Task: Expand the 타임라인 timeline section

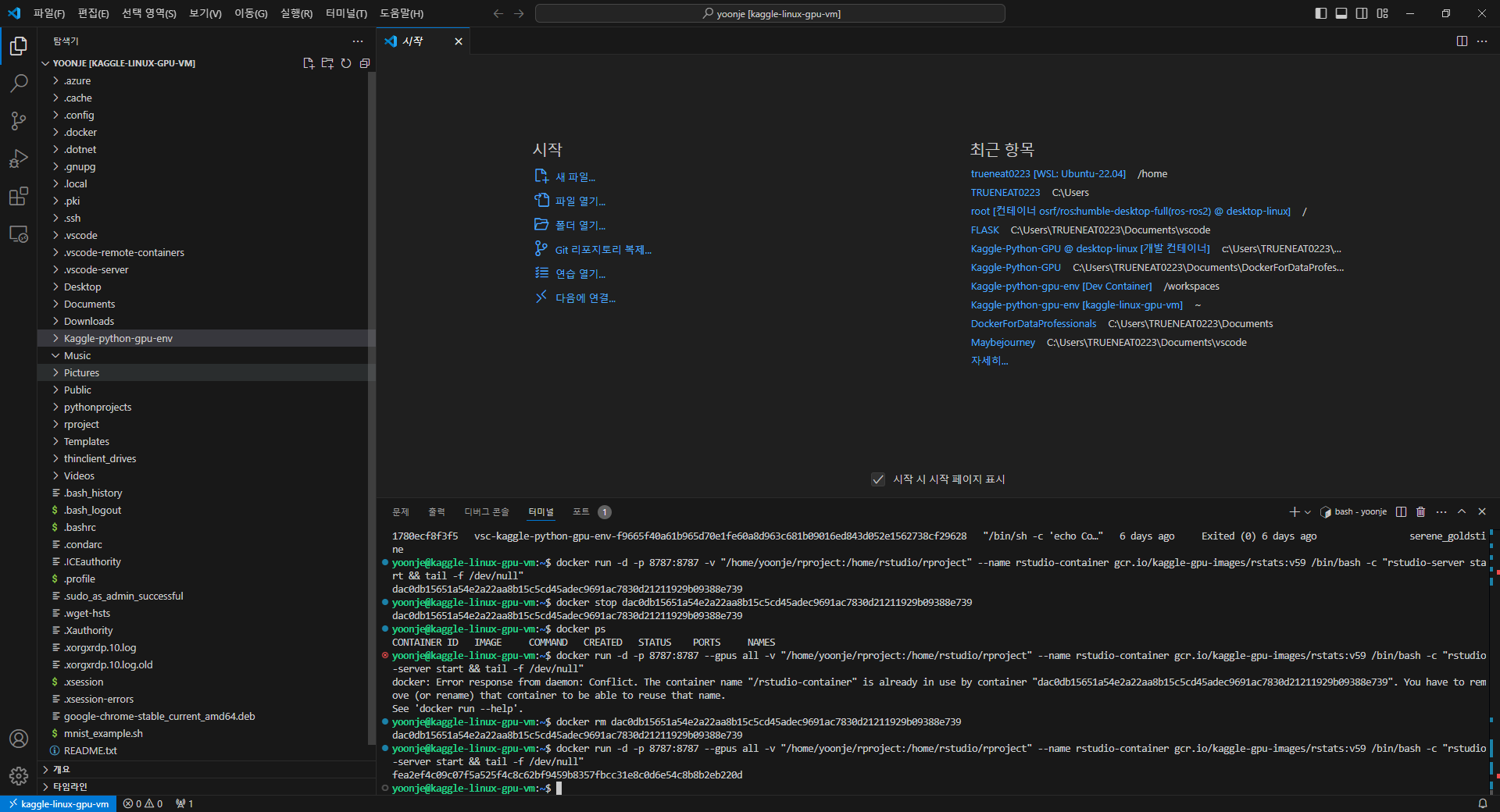Action: click(x=207, y=787)
